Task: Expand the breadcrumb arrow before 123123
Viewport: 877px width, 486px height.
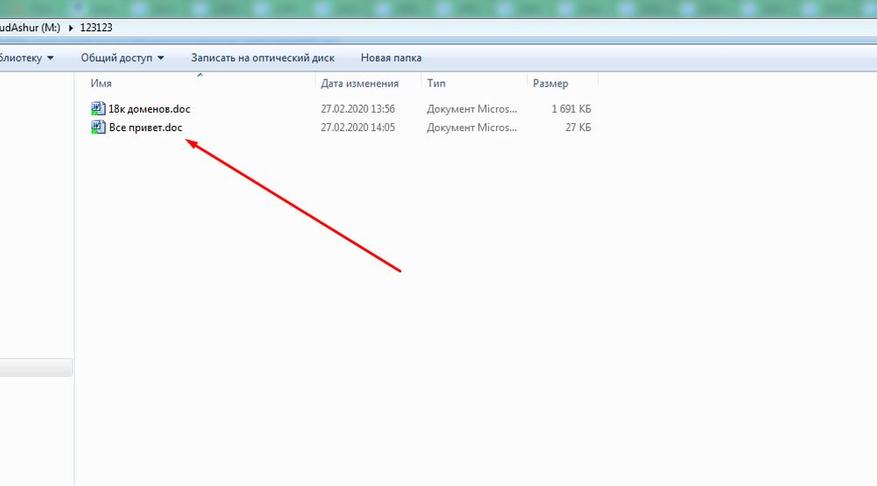Action: point(70,27)
